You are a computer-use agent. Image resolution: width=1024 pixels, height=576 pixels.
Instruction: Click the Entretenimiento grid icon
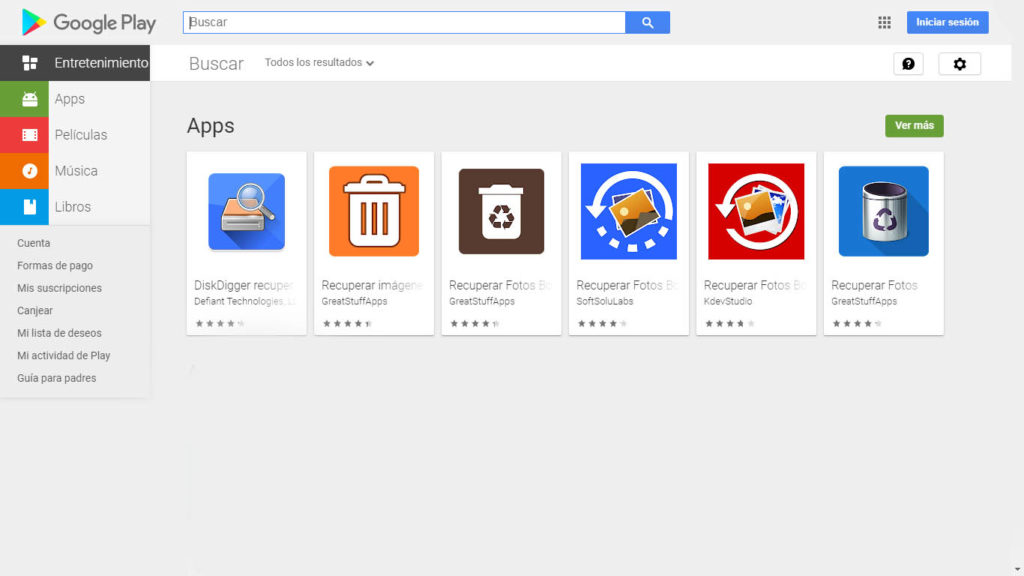pos(29,63)
